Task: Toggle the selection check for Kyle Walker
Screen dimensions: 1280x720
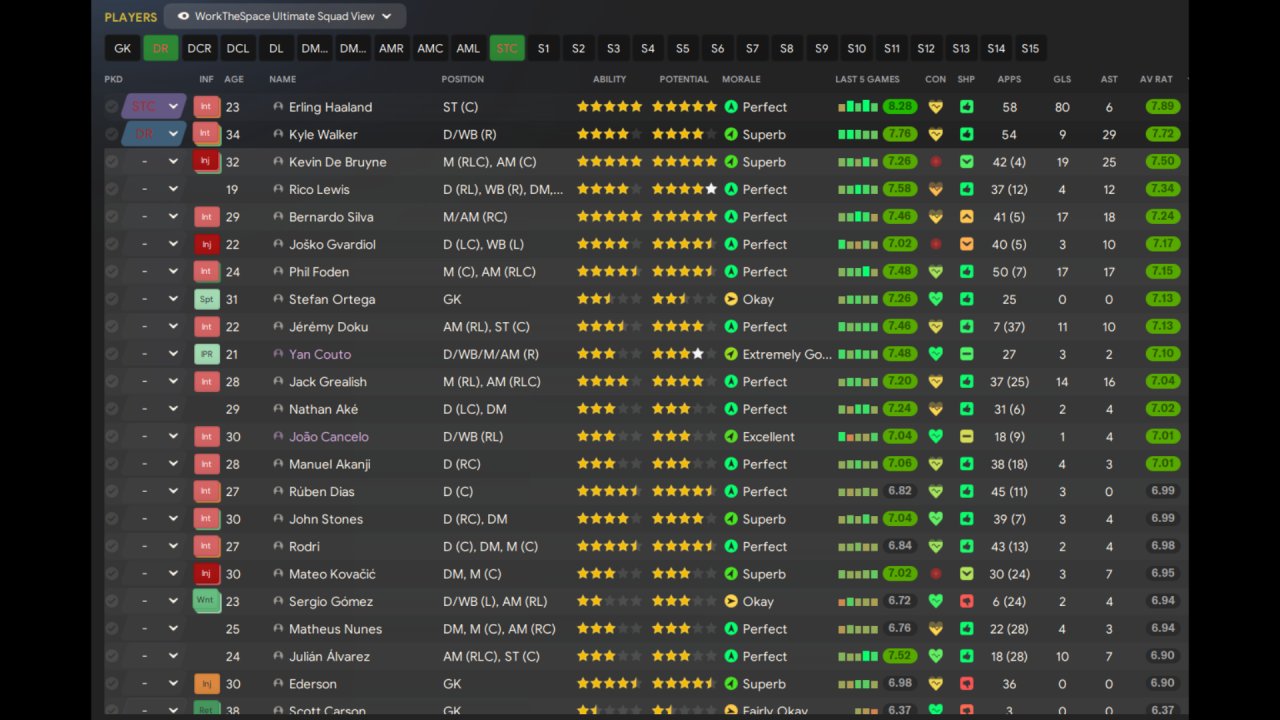Action: (x=112, y=134)
